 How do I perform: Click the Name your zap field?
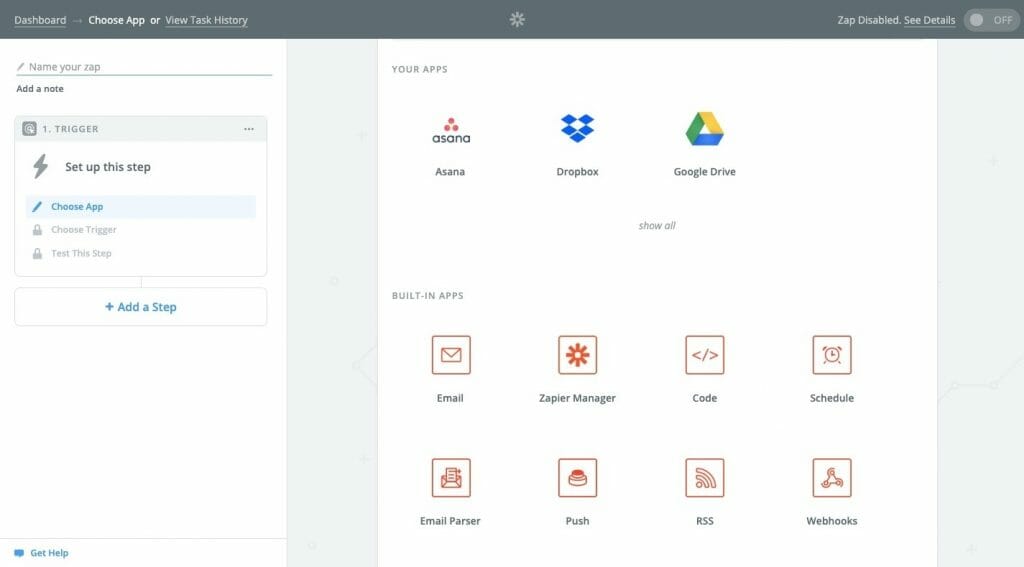tap(144, 67)
